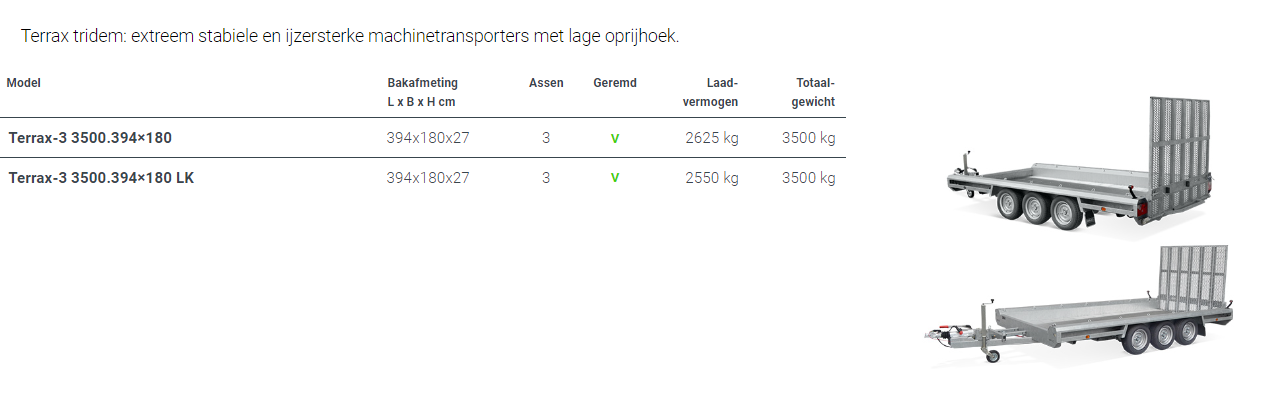This screenshot has height=397, width=1285.
Task: Click the Geremd column header
Action: click(615, 83)
